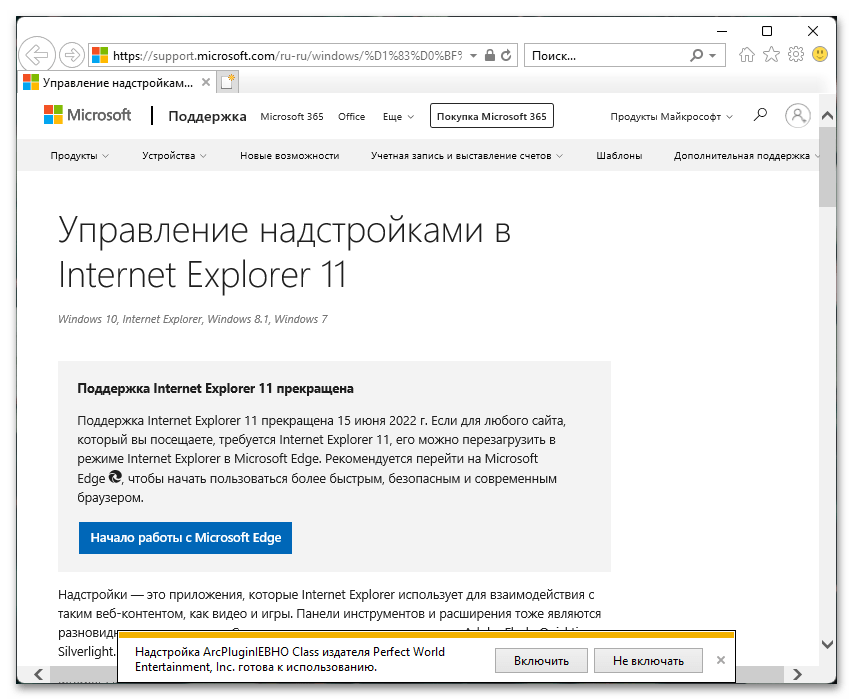Expand the Еще menu
The height and width of the screenshot is (700, 853).
point(398,116)
